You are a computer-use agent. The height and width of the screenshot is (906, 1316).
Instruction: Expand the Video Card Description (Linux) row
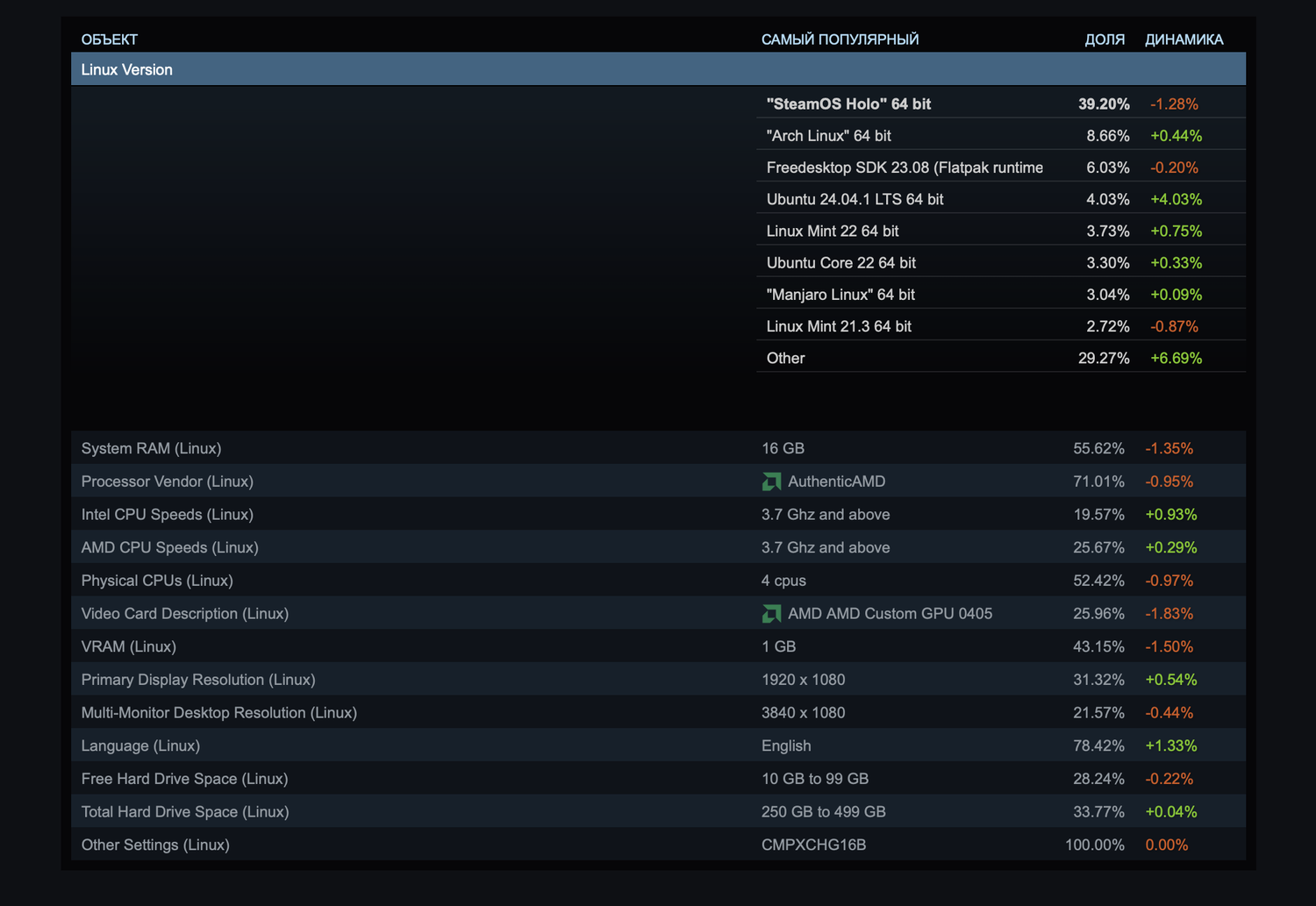click(658, 614)
